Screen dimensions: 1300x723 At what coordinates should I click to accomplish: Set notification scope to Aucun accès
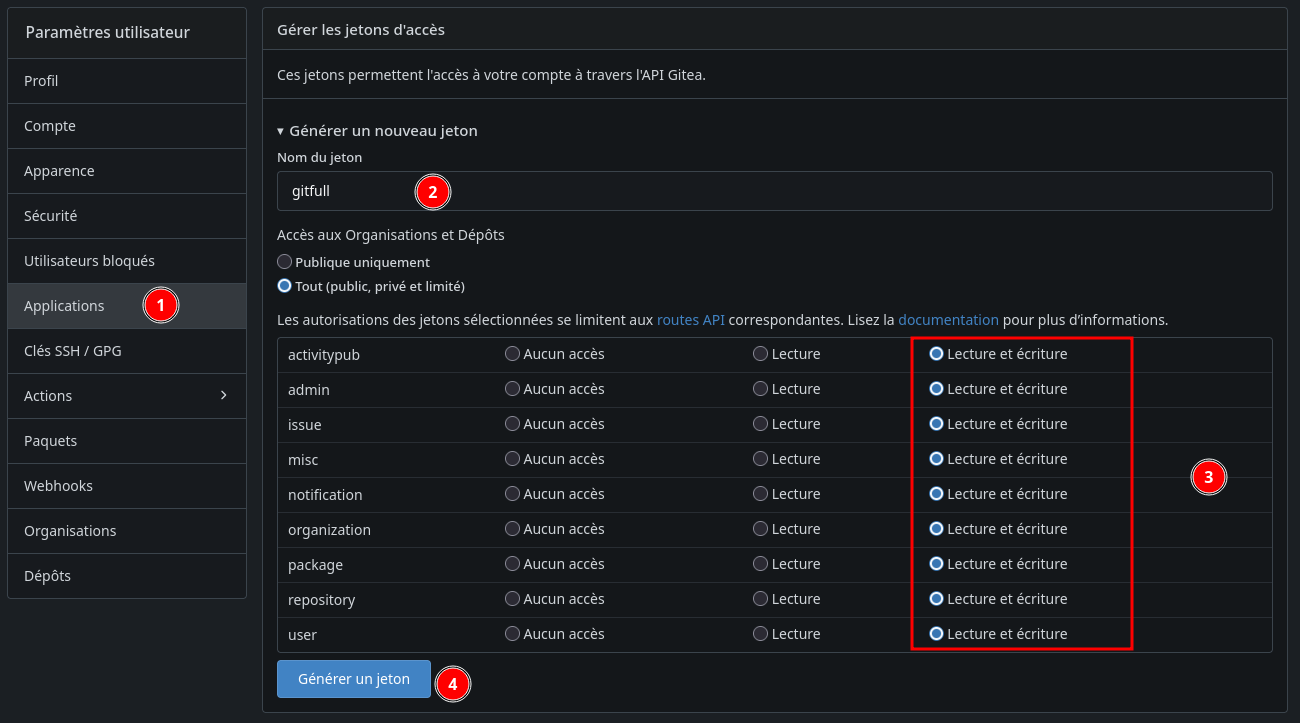[x=513, y=494]
